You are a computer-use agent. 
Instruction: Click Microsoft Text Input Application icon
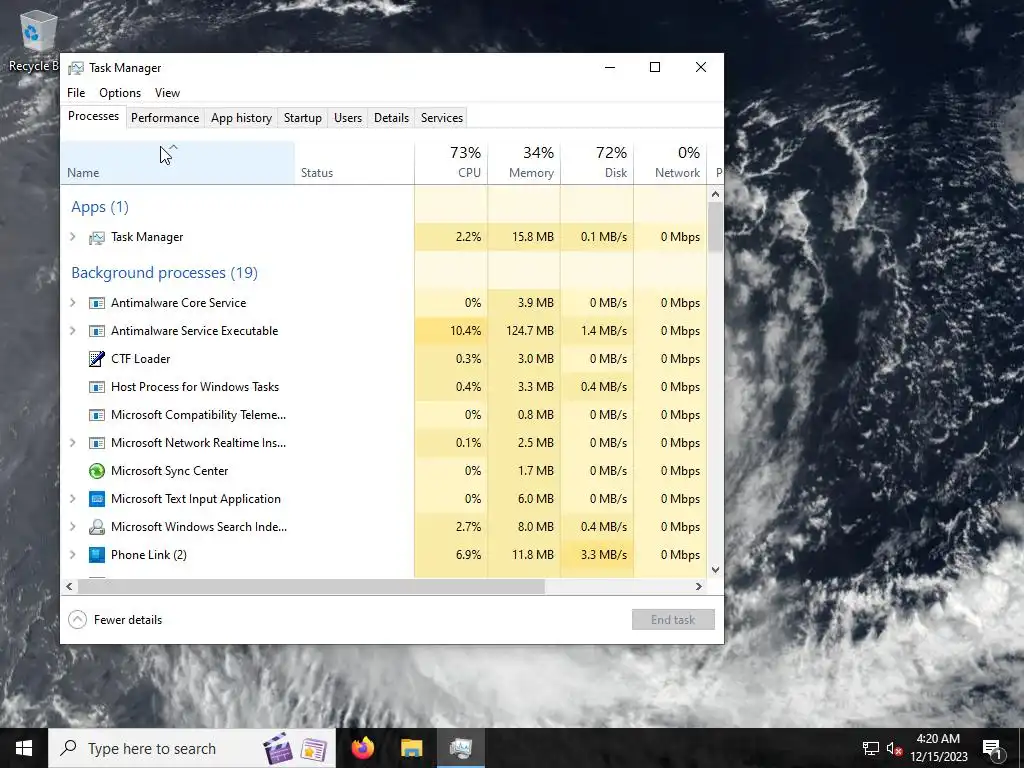[x=97, y=499]
